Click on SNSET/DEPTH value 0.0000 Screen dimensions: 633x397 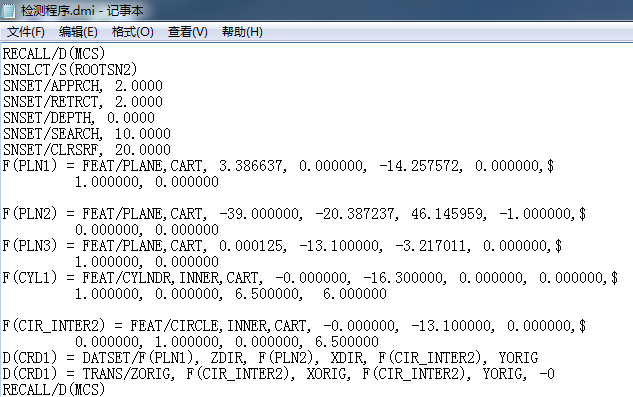coord(131,118)
